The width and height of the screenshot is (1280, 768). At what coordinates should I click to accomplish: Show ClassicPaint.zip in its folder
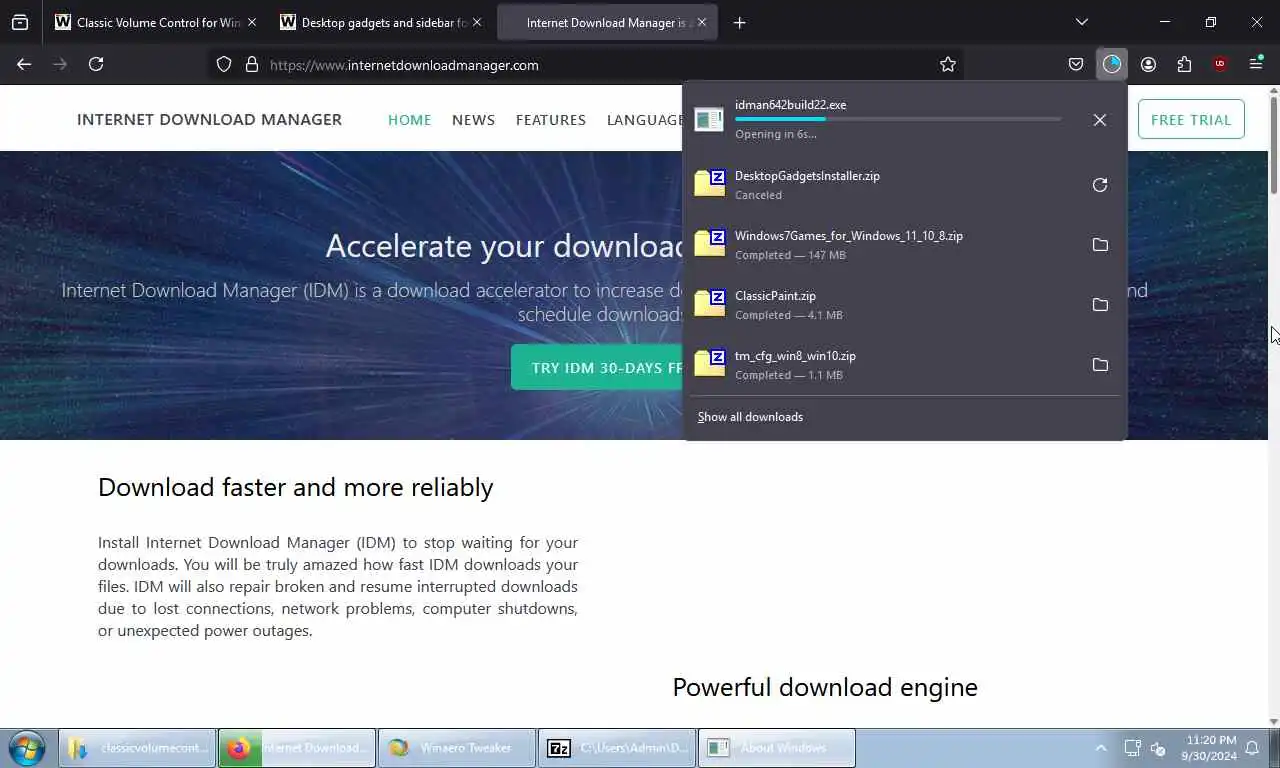(x=1100, y=305)
